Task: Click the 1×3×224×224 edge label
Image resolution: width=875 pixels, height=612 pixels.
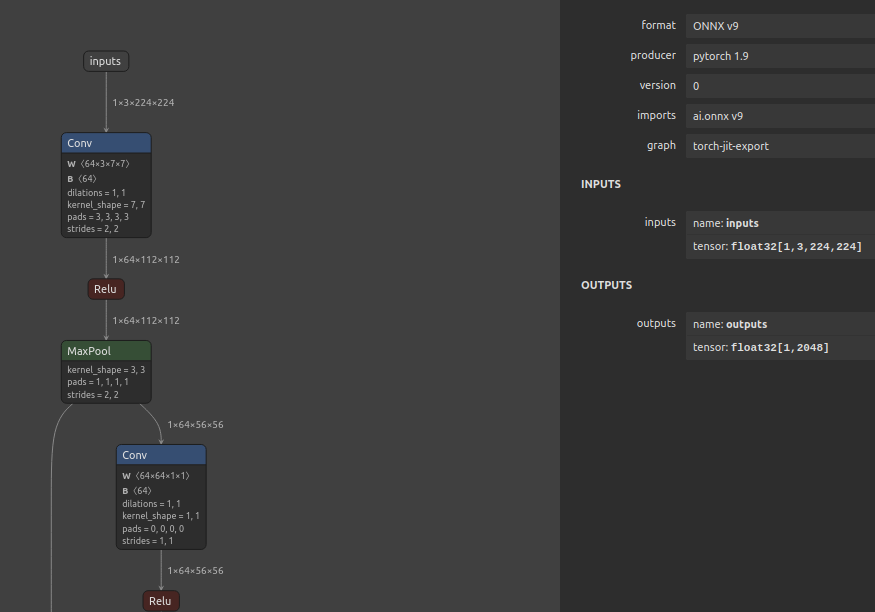Action: (143, 103)
